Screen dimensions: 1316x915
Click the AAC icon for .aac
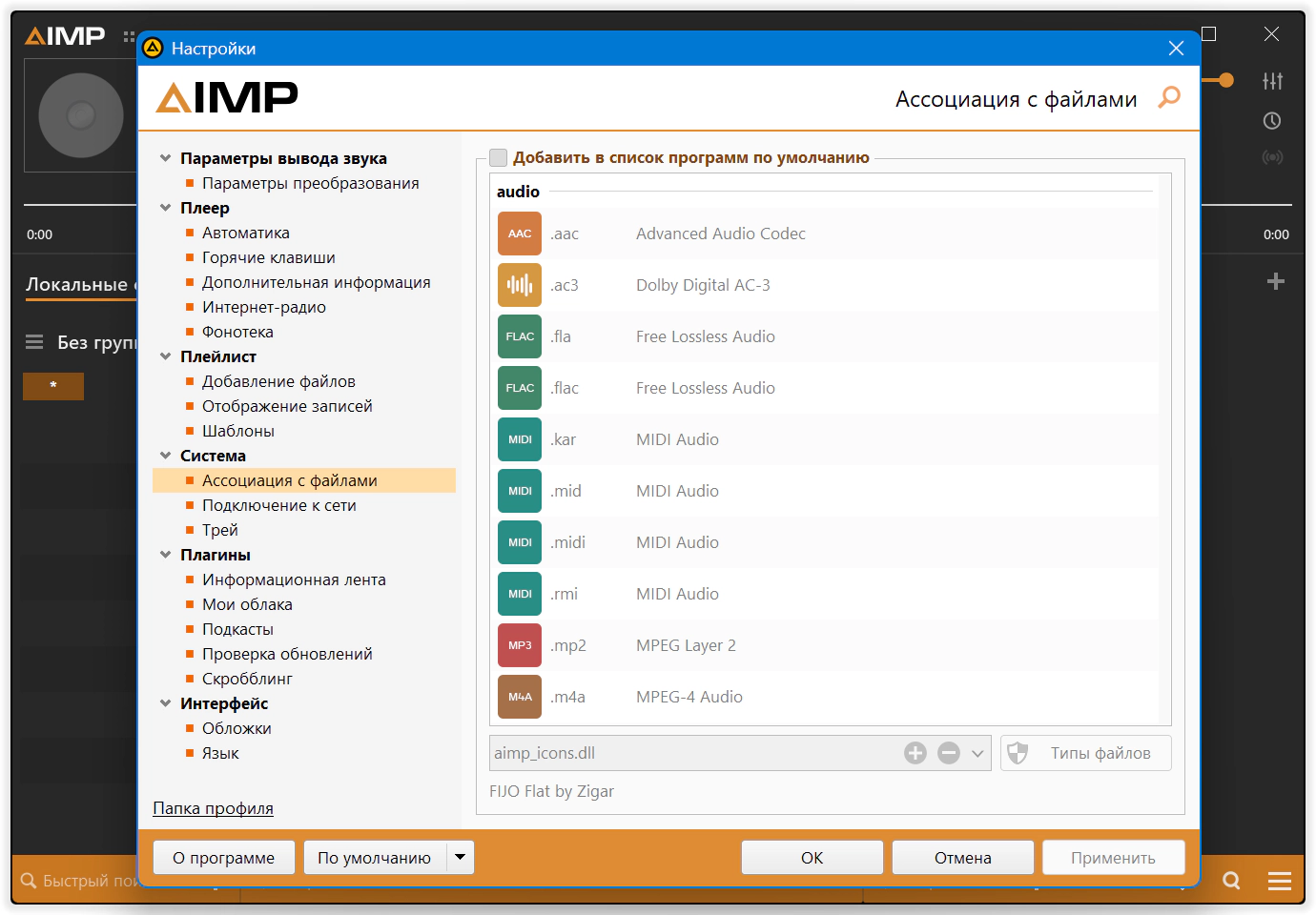(520, 234)
